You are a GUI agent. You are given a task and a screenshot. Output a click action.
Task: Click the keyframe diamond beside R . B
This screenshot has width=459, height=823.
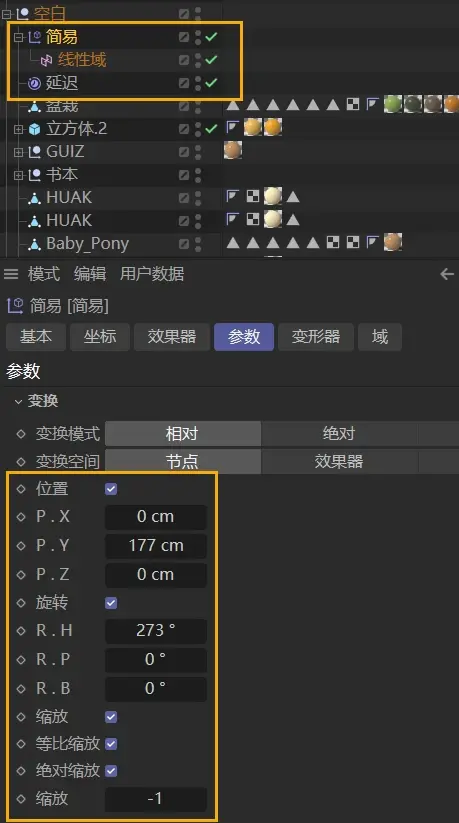21,688
